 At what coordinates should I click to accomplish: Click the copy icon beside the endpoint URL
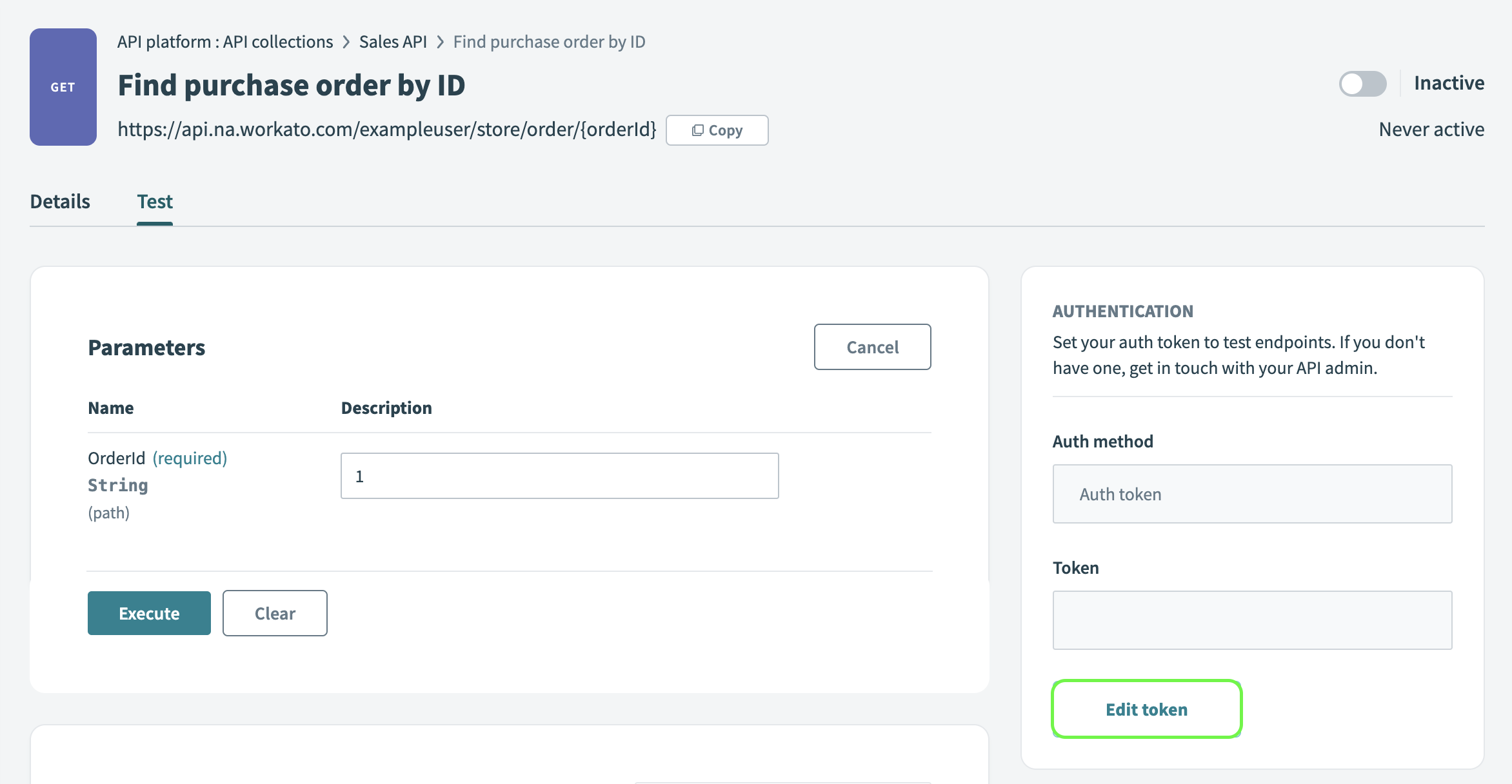tap(697, 130)
